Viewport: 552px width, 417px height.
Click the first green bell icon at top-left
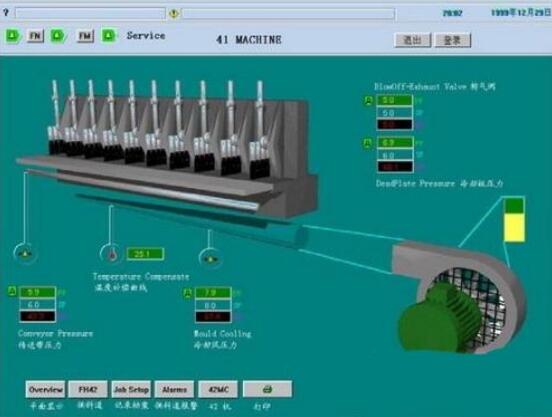pyautogui.click(x=13, y=36)
